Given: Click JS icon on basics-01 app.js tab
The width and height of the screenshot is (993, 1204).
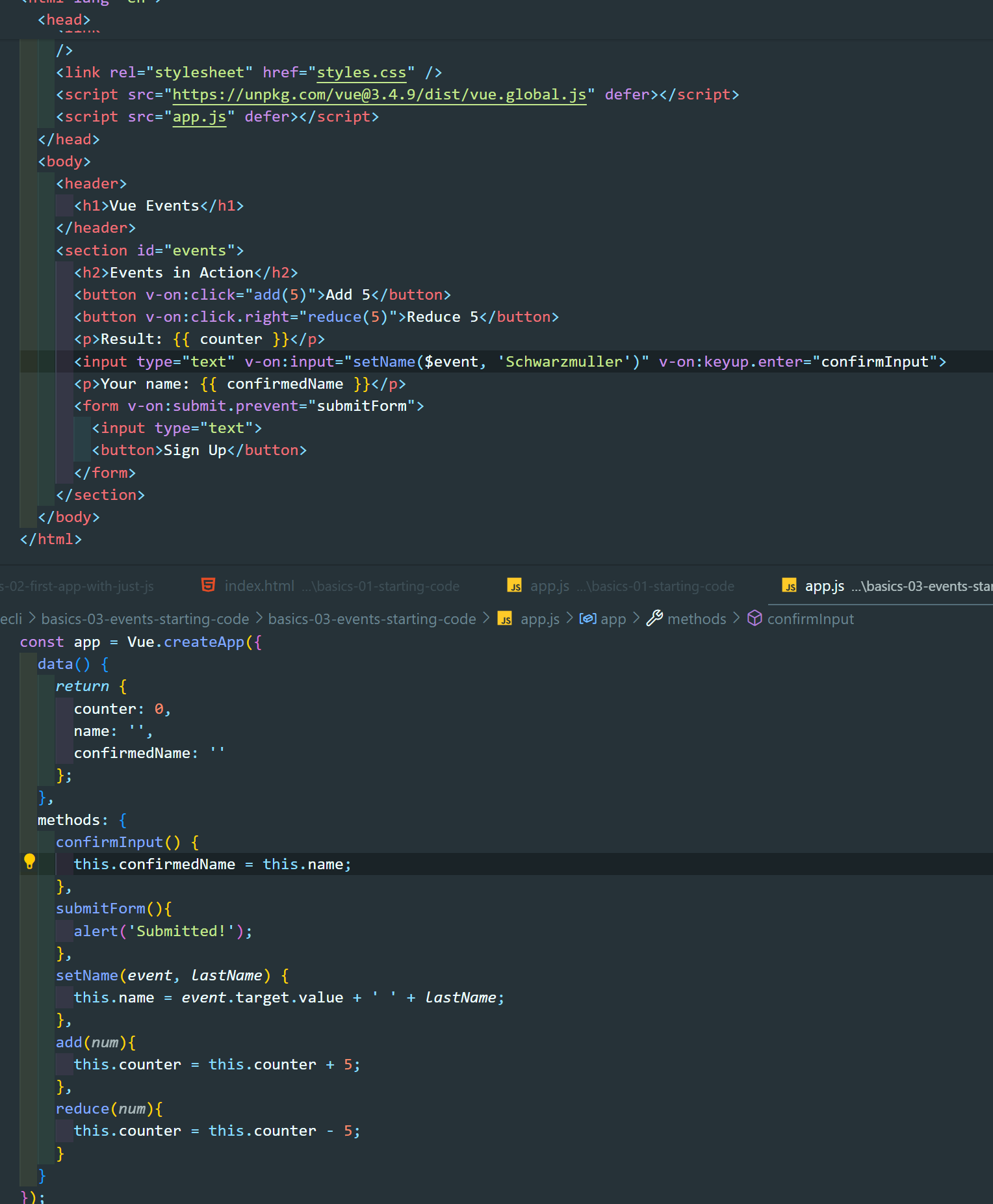Looking at the screenshot, I should pos(515,586).
